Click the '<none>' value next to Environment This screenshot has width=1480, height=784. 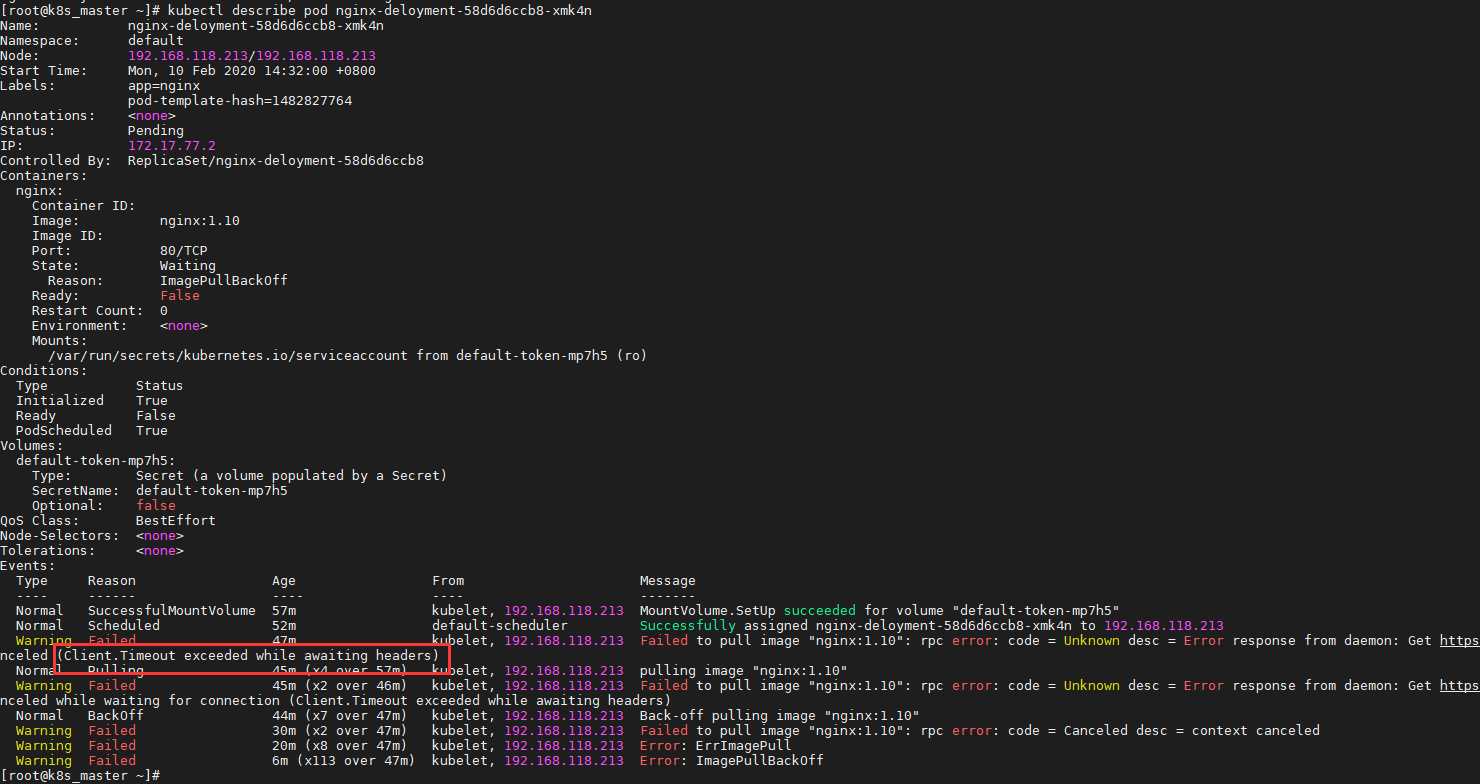pos(184,325)
